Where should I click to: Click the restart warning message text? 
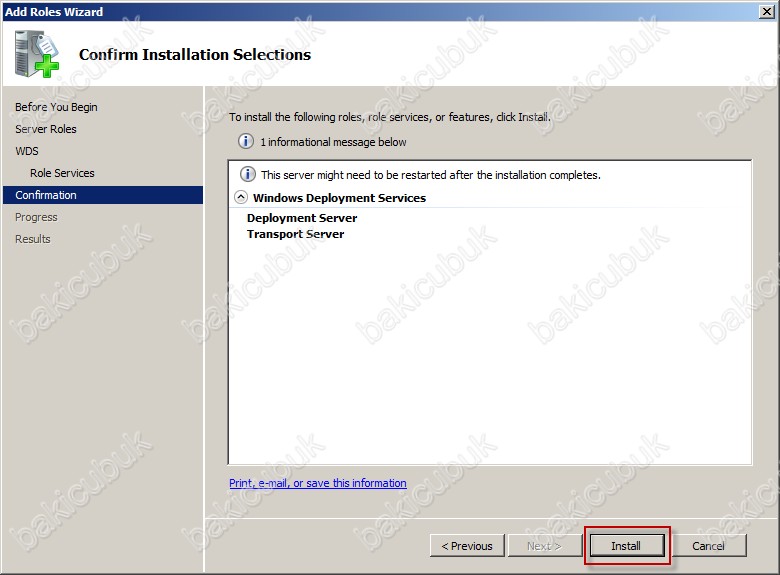tap(431, 175)
